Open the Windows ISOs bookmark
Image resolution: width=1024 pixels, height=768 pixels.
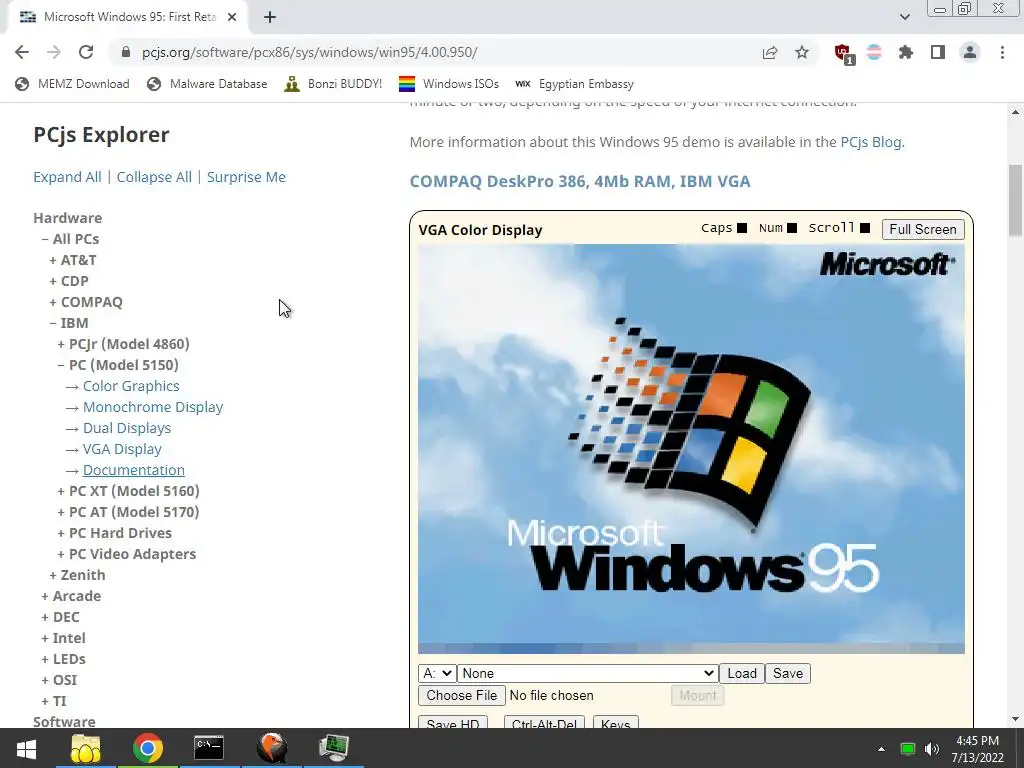[449, 84]
